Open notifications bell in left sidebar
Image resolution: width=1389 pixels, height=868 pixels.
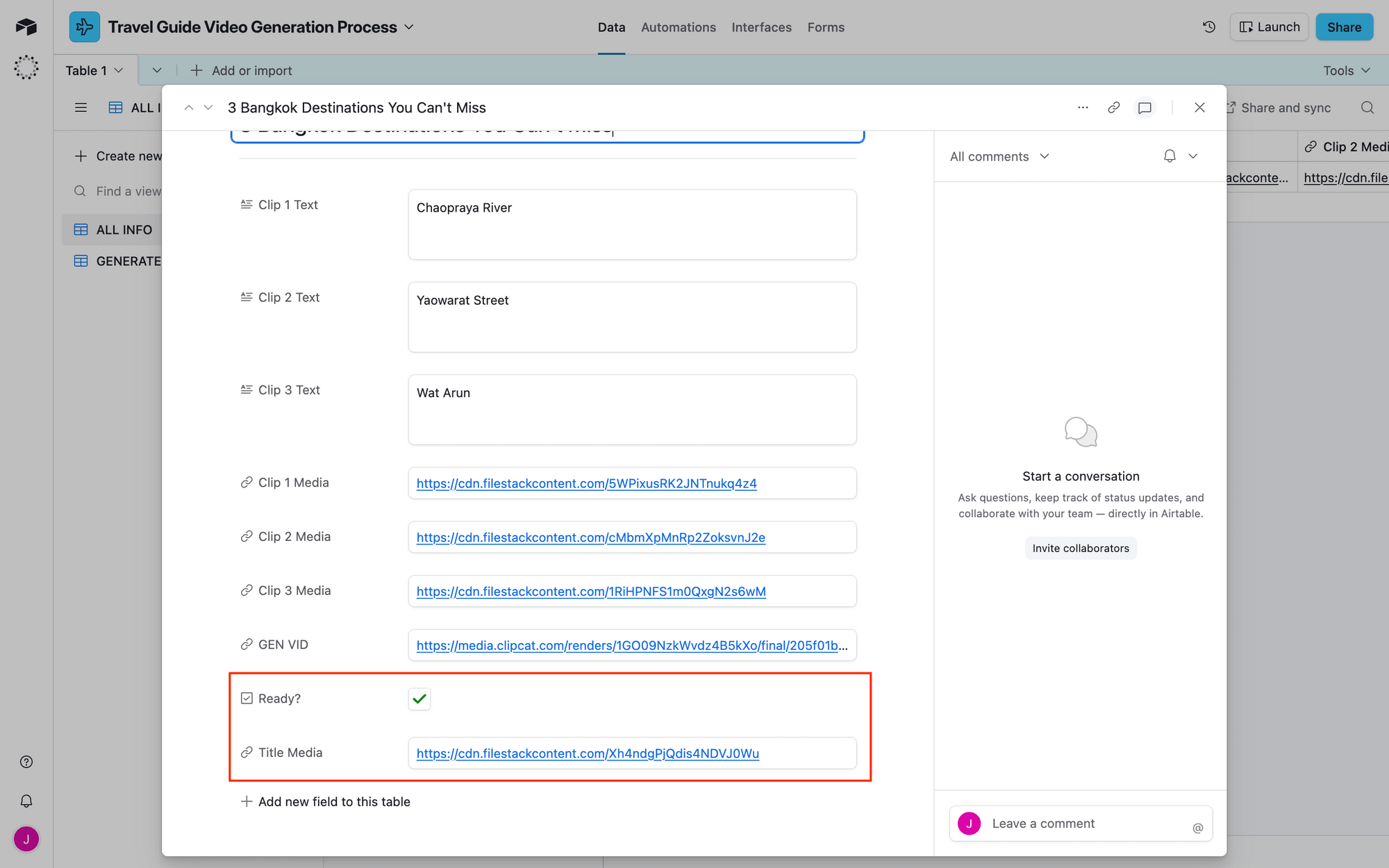pos(26,801)
